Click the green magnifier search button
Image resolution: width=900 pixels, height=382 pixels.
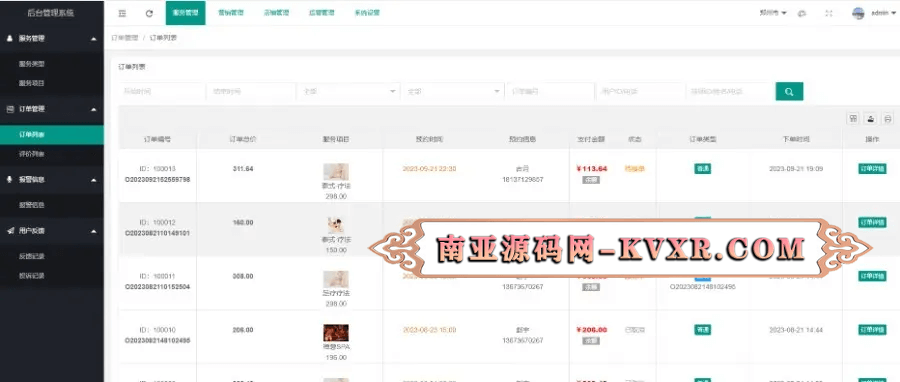789,91
